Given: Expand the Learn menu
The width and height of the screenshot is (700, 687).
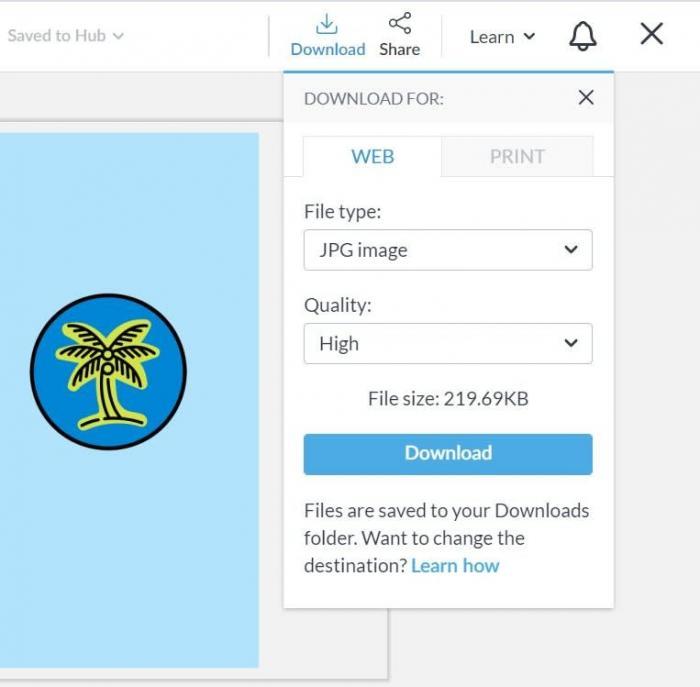Looking at the screenshot, I should (502, 37).
